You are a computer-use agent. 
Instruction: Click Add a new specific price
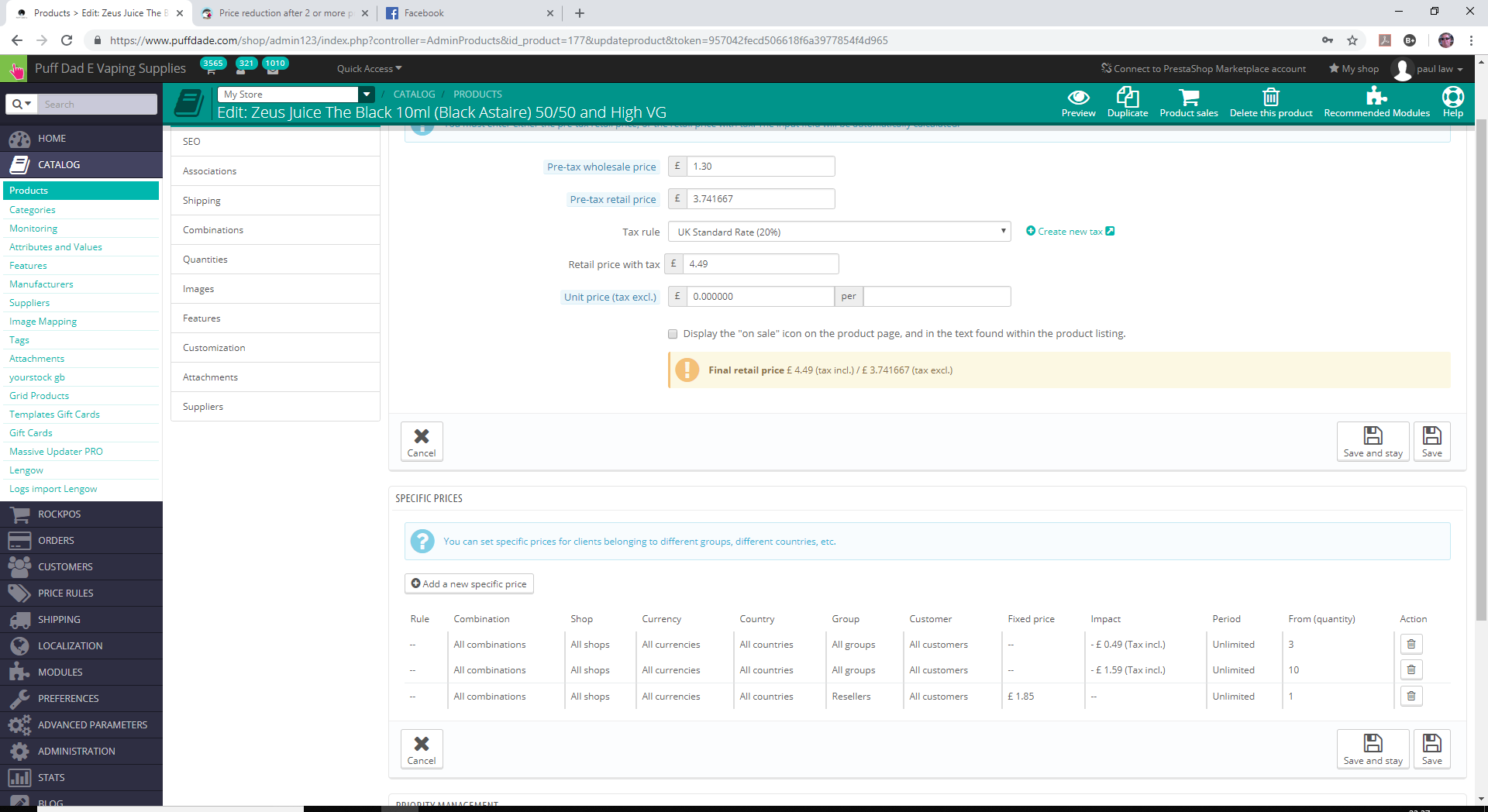tap(469, 584)
